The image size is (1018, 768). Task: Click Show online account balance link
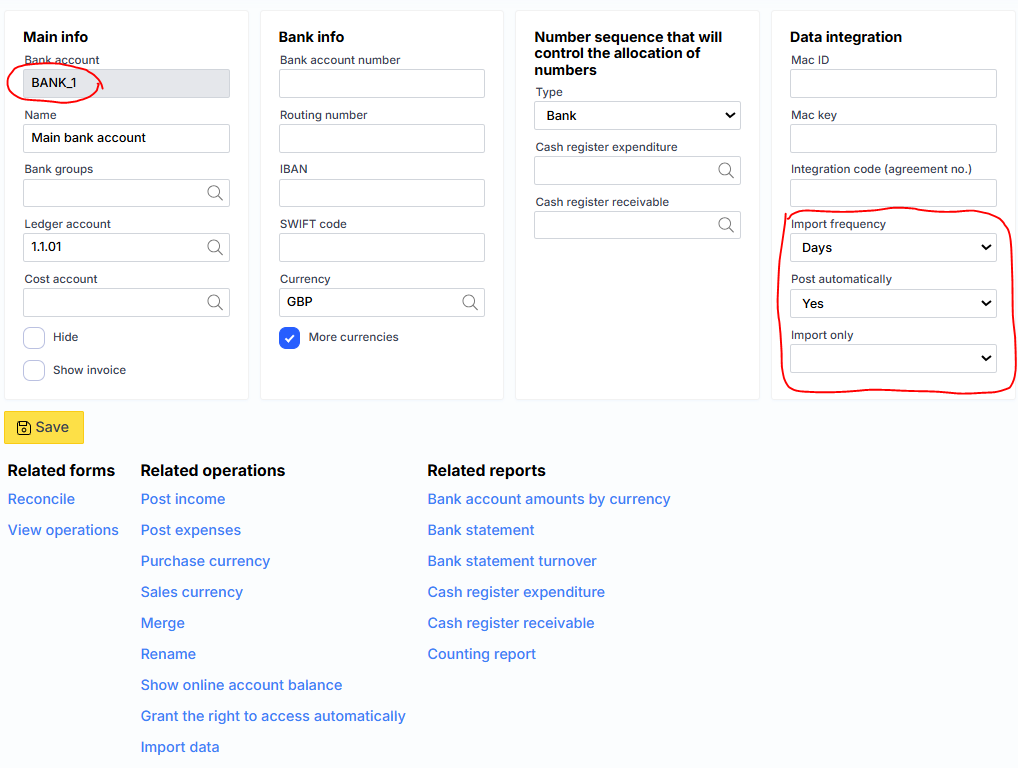(x=241, y=685)
